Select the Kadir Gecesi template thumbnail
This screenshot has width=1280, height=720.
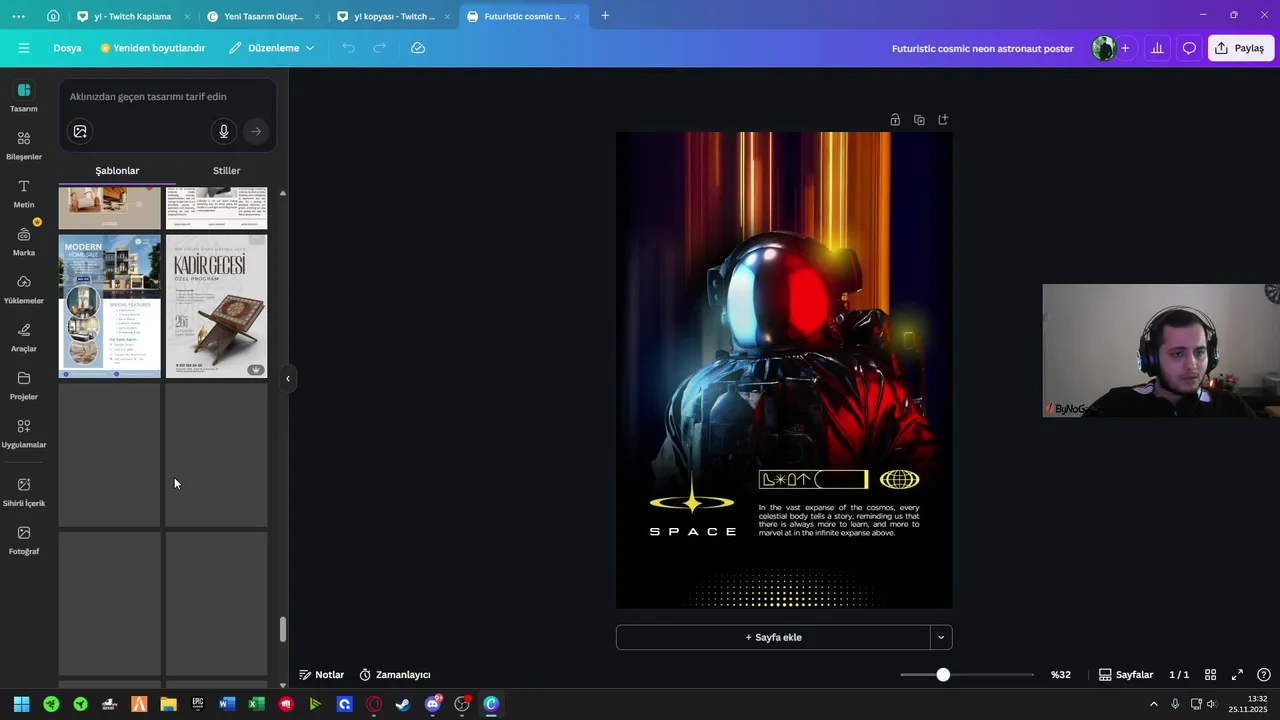pyautogui.click(x=216, y=306)
